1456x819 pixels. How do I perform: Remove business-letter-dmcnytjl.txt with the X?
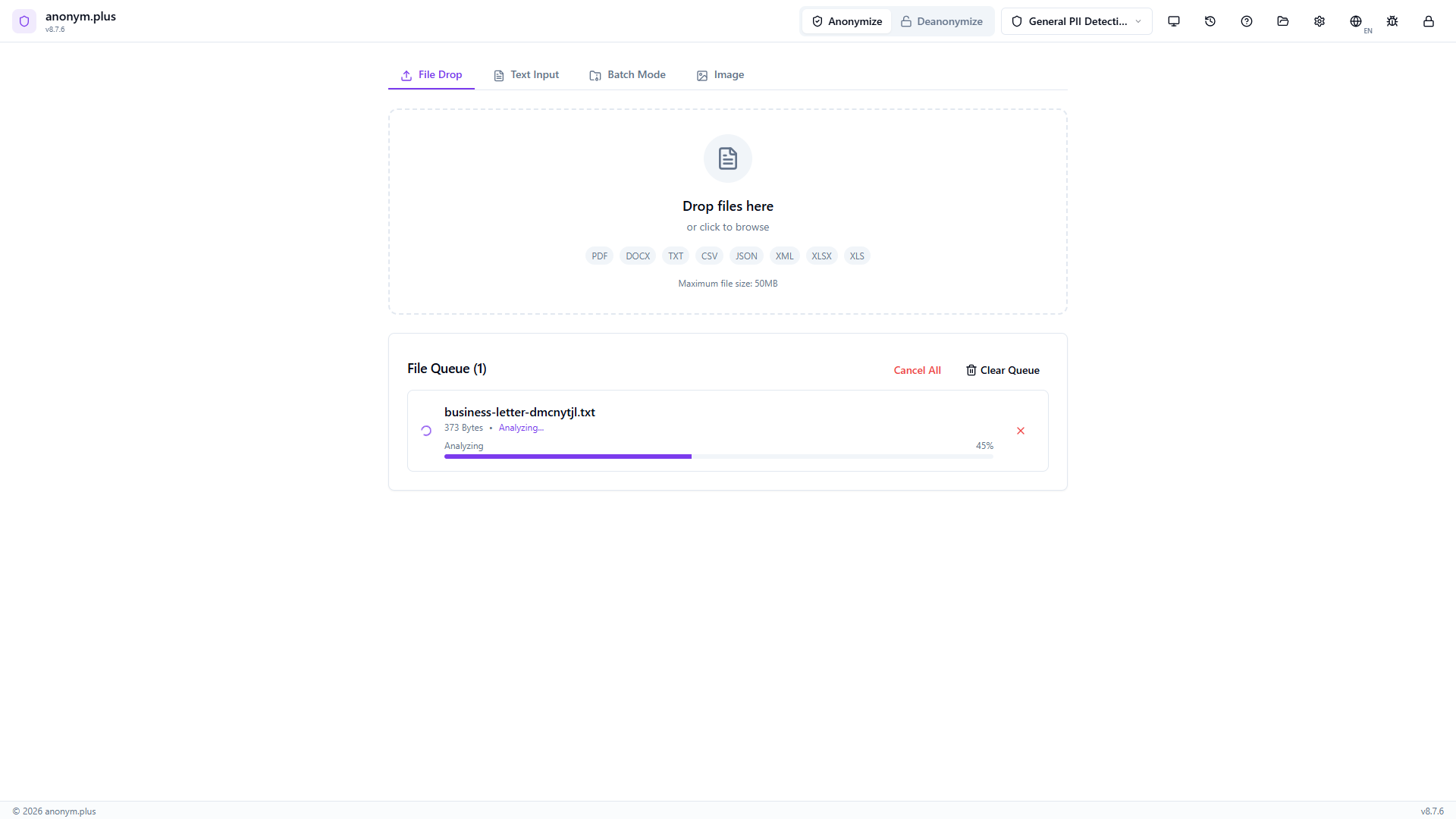(x=1020, y=430)
